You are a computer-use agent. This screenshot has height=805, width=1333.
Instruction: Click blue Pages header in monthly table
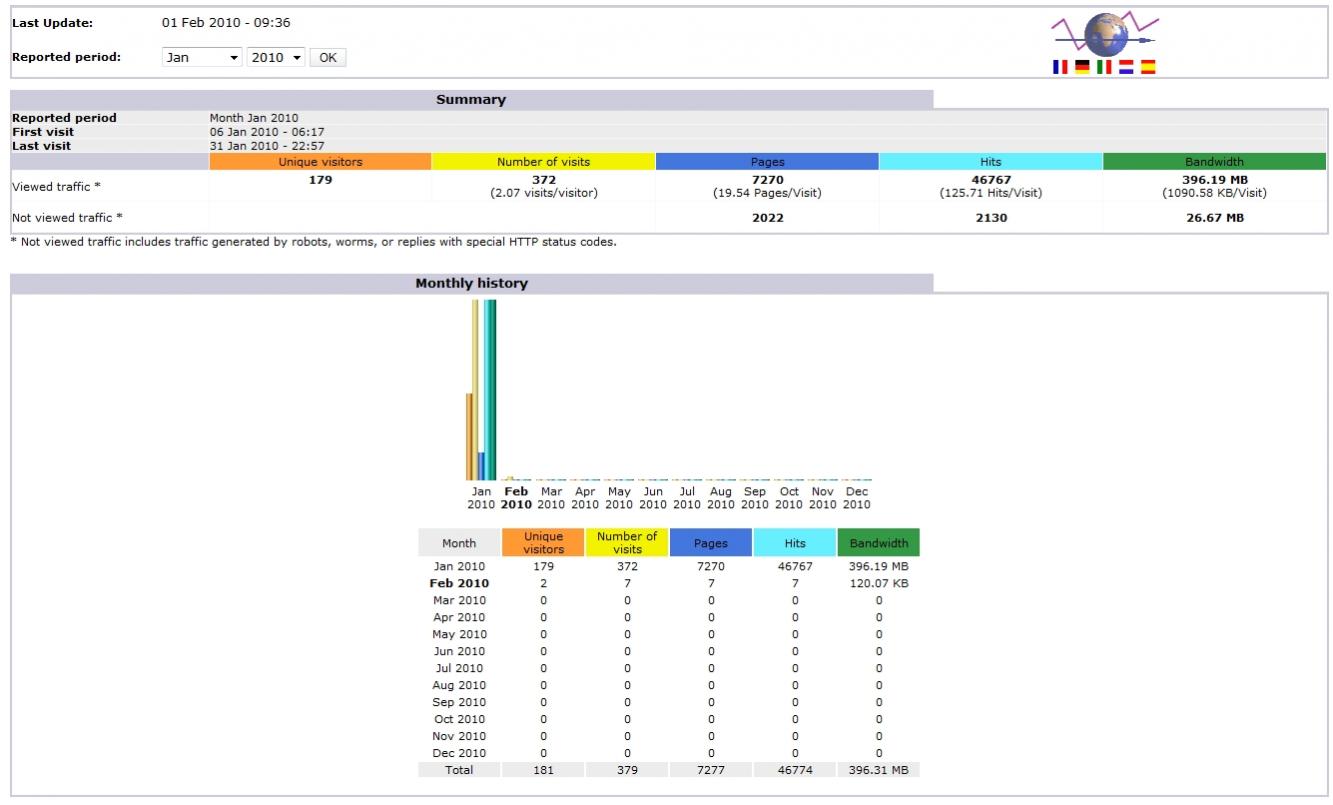(x=710, y=543)
